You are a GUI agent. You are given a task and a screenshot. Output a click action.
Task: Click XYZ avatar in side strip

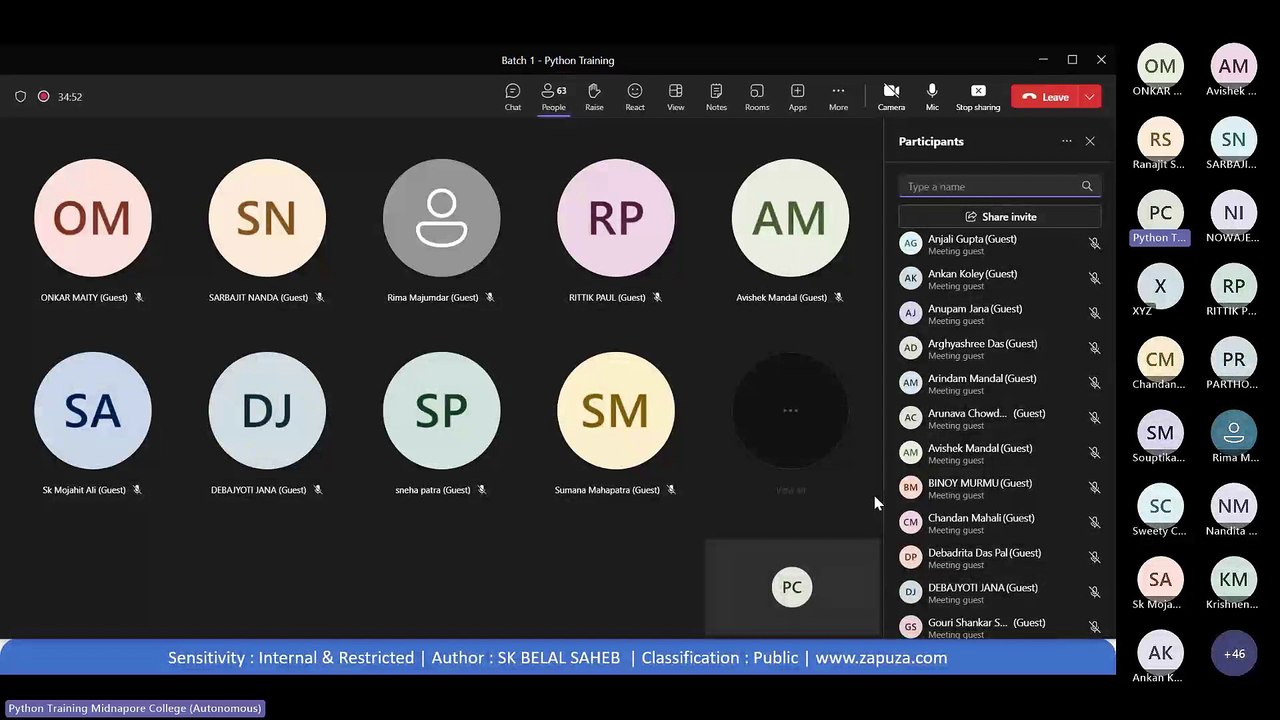pos(1160,286)
